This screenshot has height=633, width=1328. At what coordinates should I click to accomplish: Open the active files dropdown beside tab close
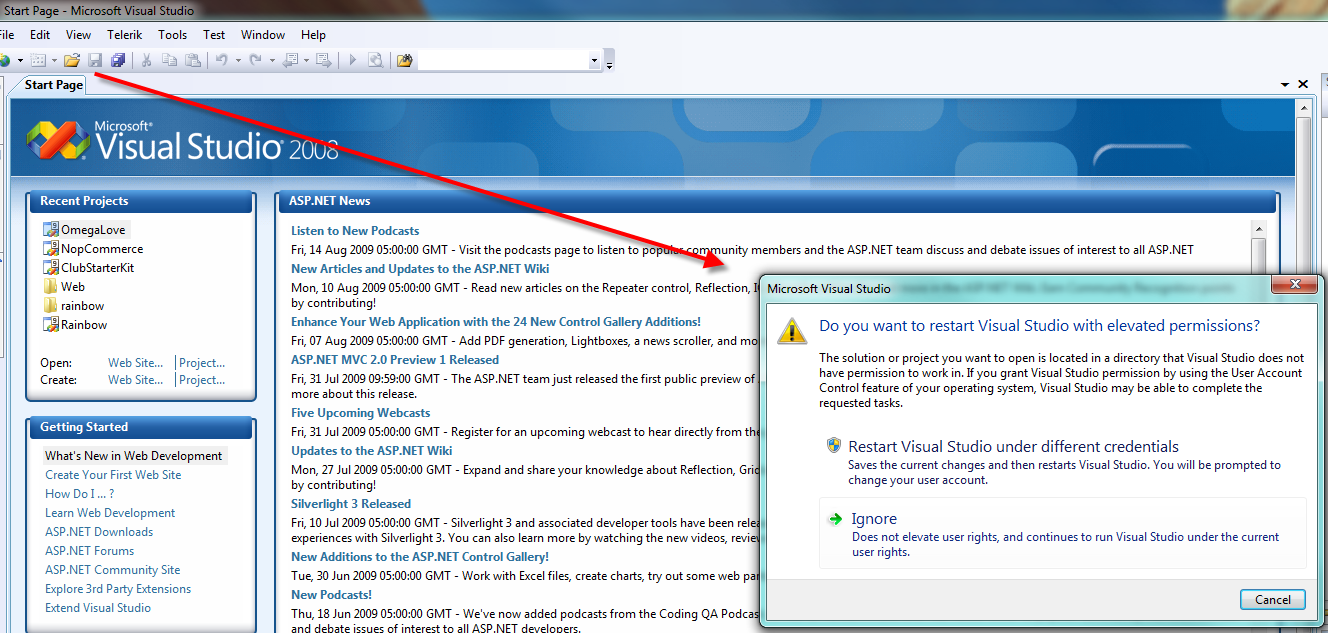pos(1285,86)
